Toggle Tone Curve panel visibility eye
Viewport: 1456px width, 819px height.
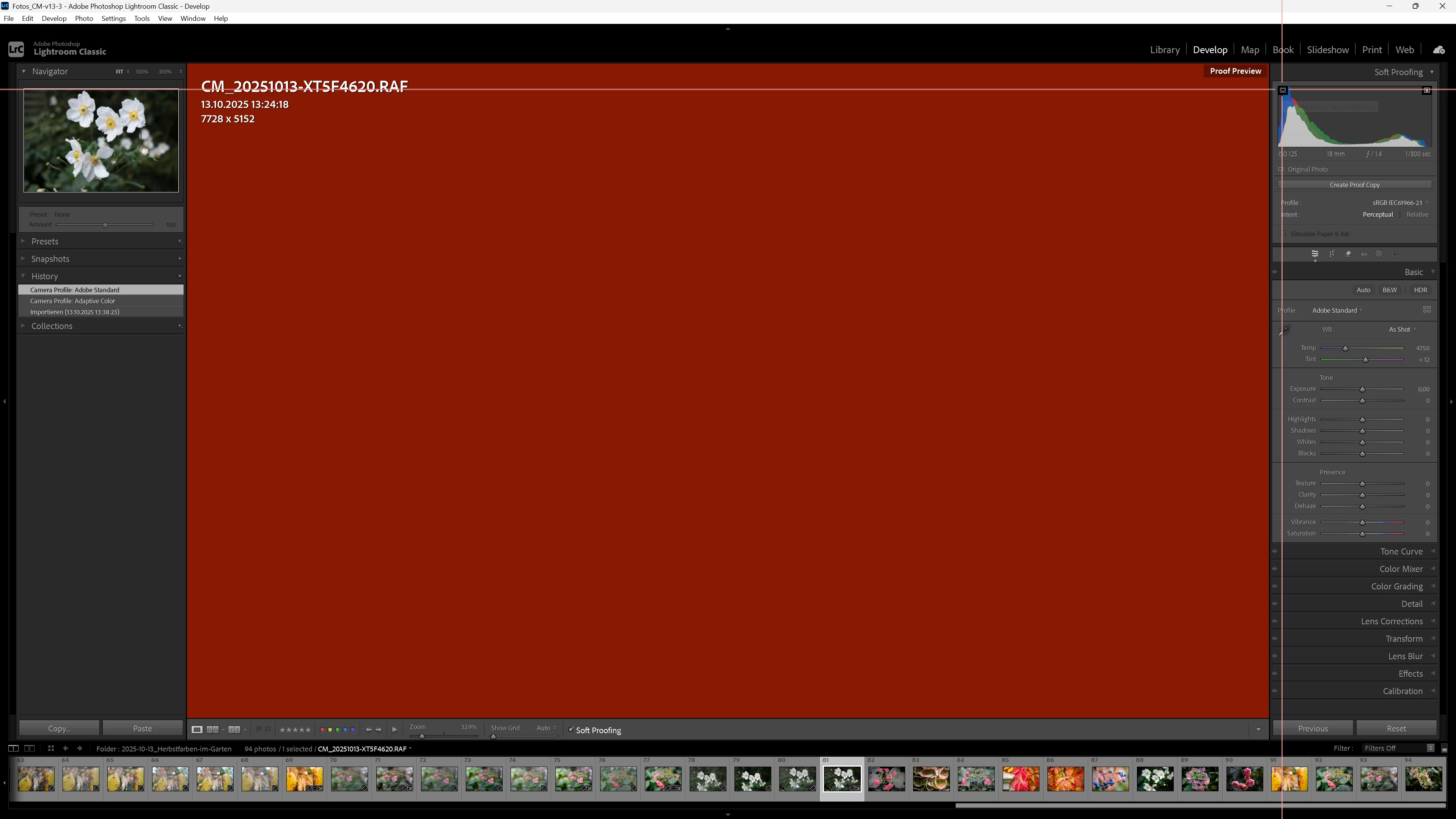pos(1275,551)
